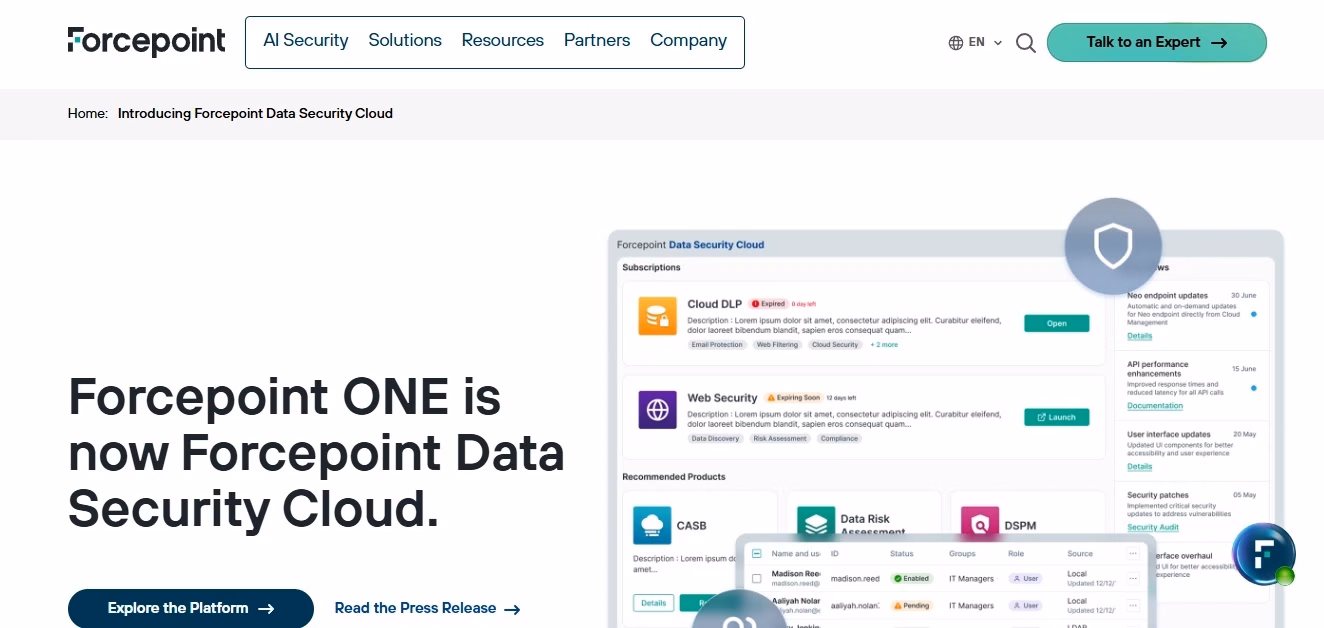Click the green 'Enabled' status badge

(x=912, y=578)
